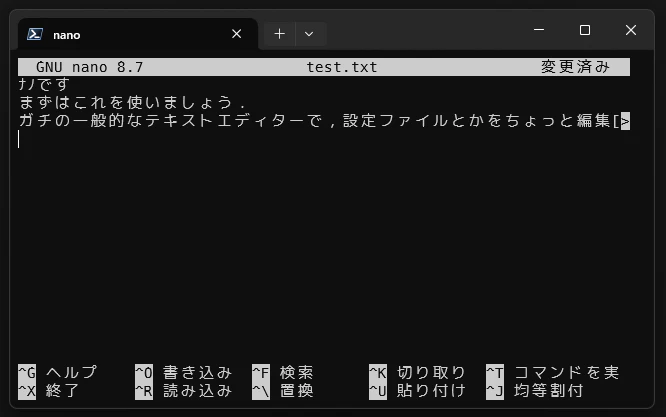The height and width of the screenshot is (417, 666).
Task: Maximize the terminal window
Action: click(585, 30)
